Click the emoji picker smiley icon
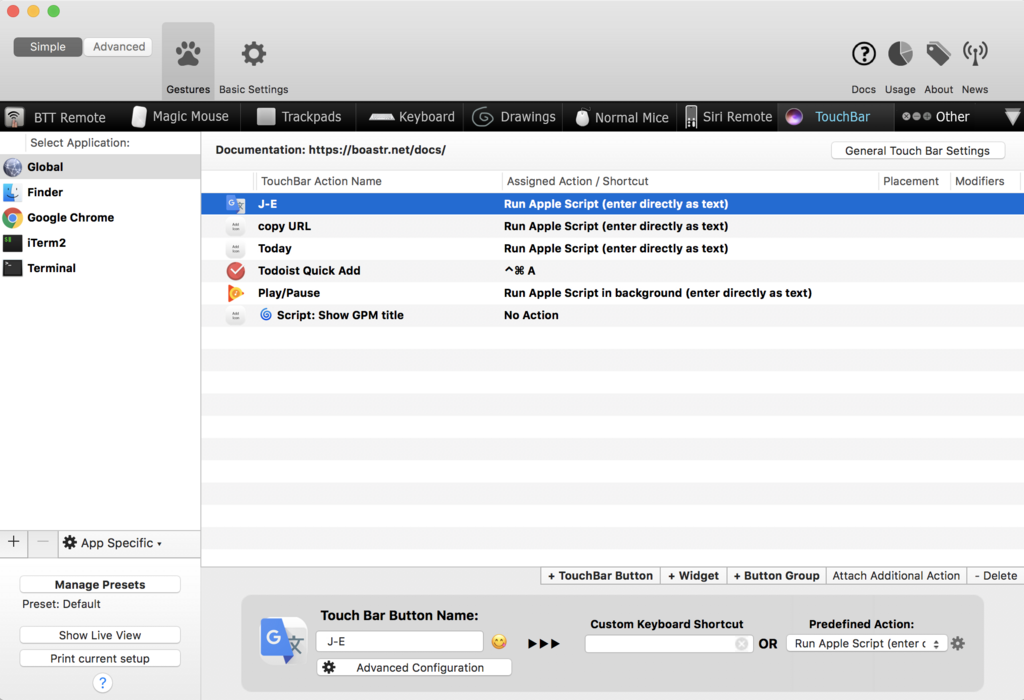Image resolution: width=1024 pixels, height=700 pixels. coord(499,642)
